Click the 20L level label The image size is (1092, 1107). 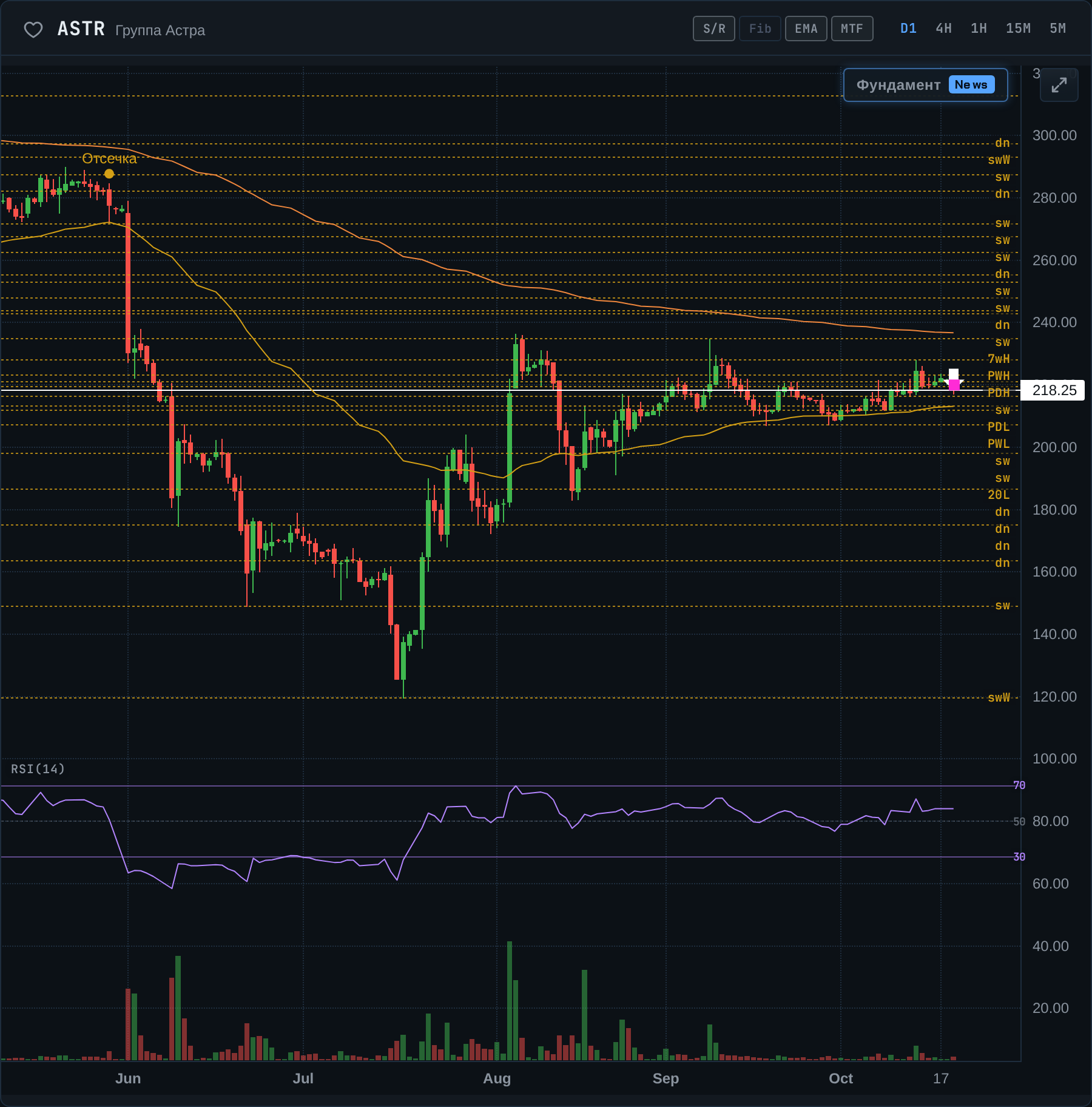pos(999,495)
